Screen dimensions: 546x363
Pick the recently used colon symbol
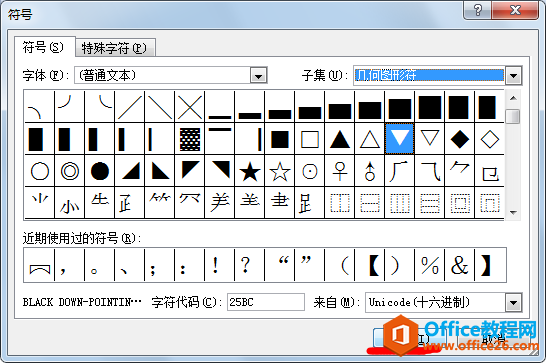(190, 265)
